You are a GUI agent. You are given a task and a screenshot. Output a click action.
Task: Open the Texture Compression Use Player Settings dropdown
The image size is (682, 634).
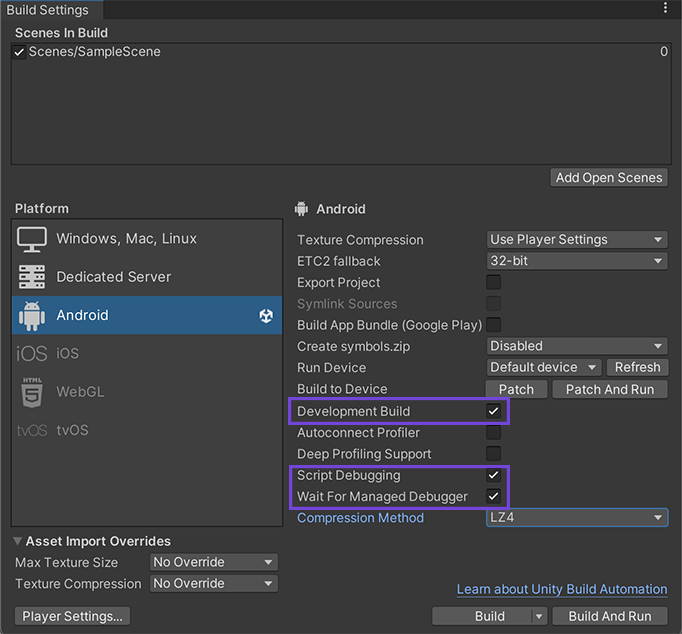click(577, 240)
